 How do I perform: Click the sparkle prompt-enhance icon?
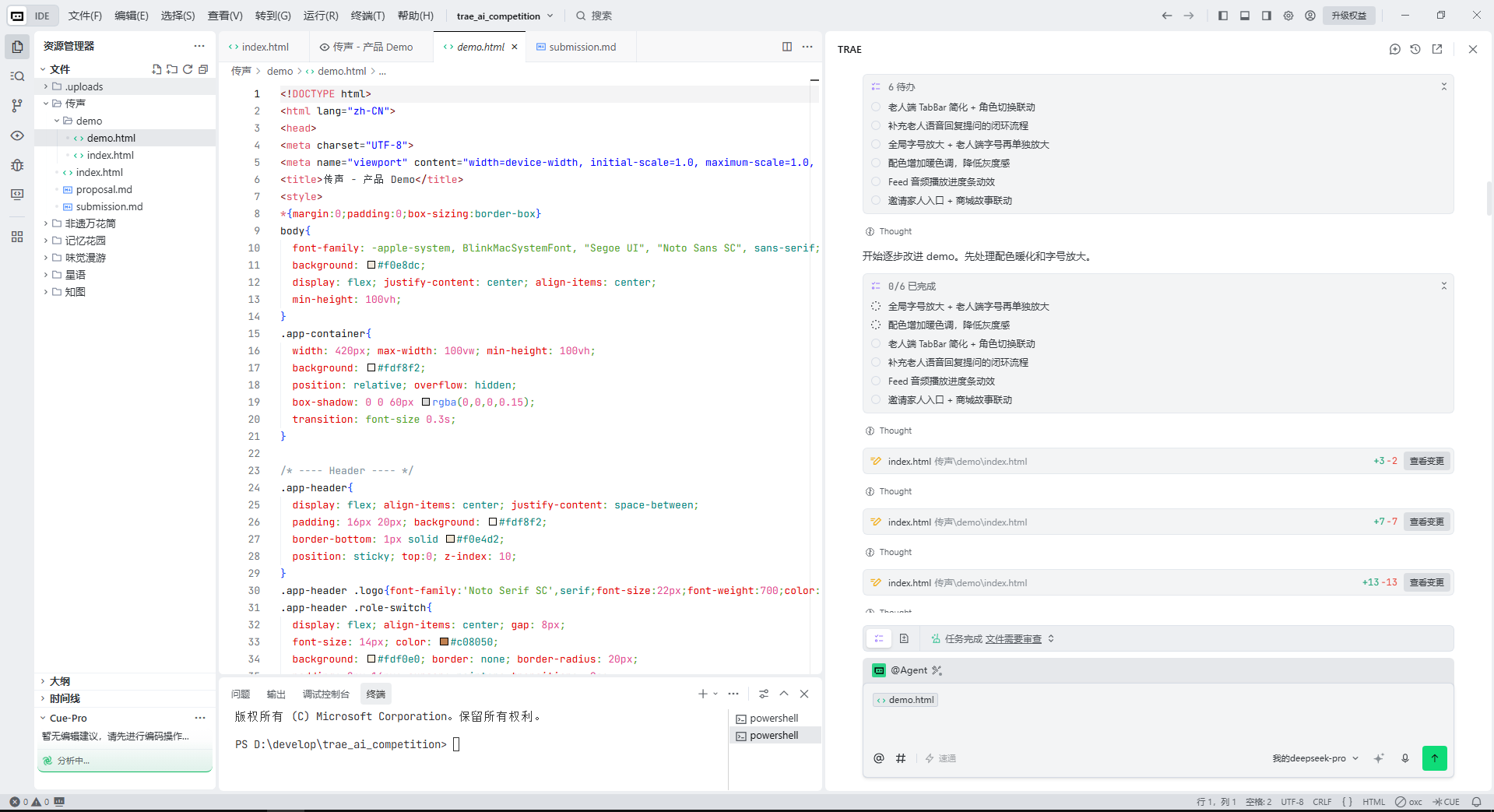tap(1379, 758)
